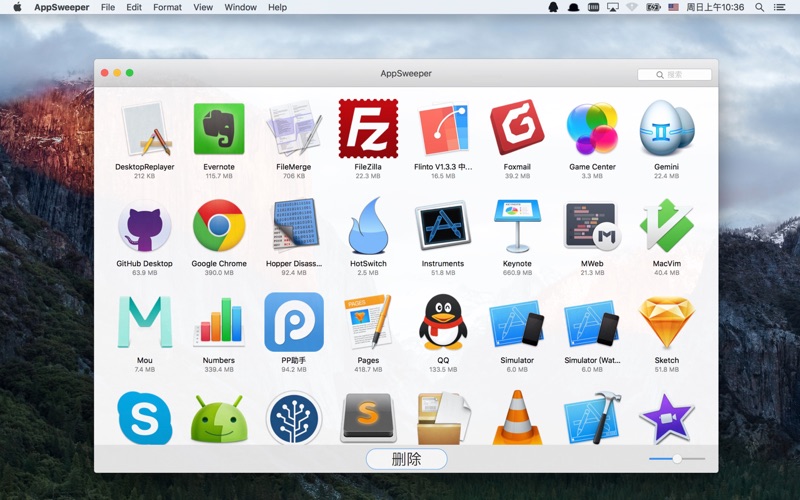Open Notification Center in menu bar
This screenshot has width=800, height=500.
780,7
